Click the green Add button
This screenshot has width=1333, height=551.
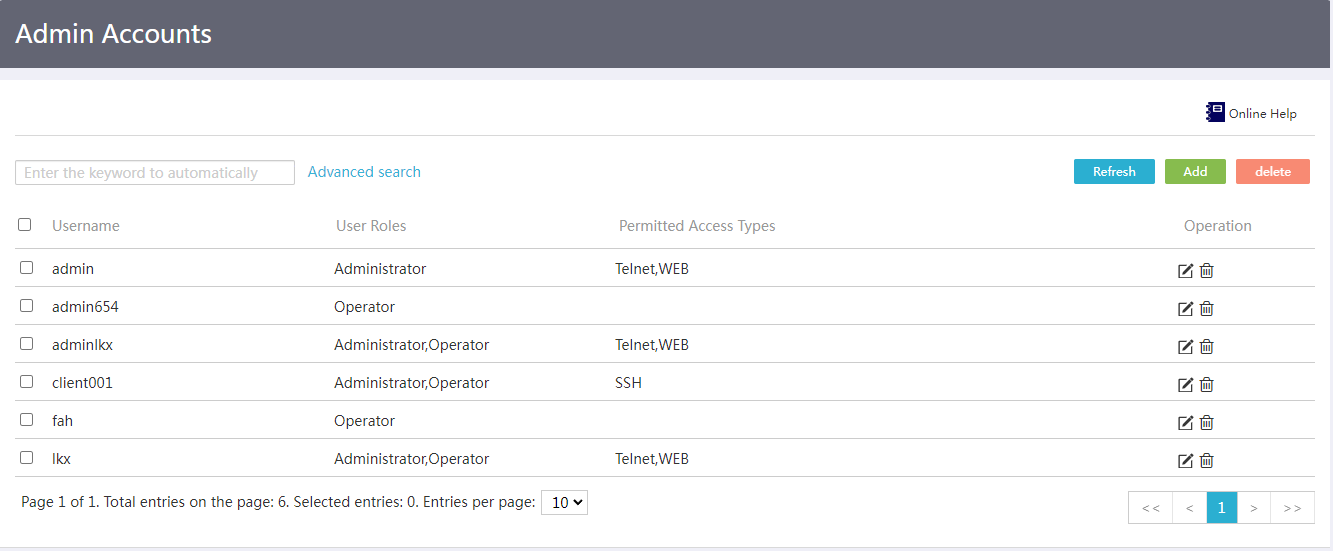pyautogui.click(x=1195, y=172)
